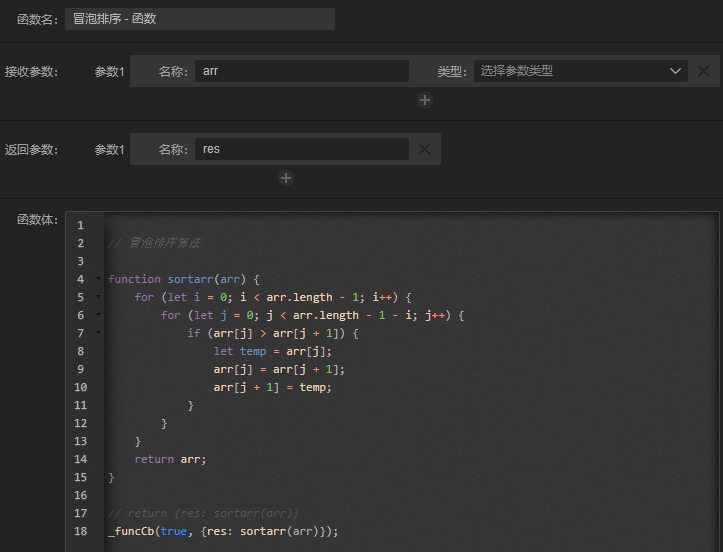Click line number 12 in the gutter
Viewport: 723px width, 552px height.
[x=81, y=423]
